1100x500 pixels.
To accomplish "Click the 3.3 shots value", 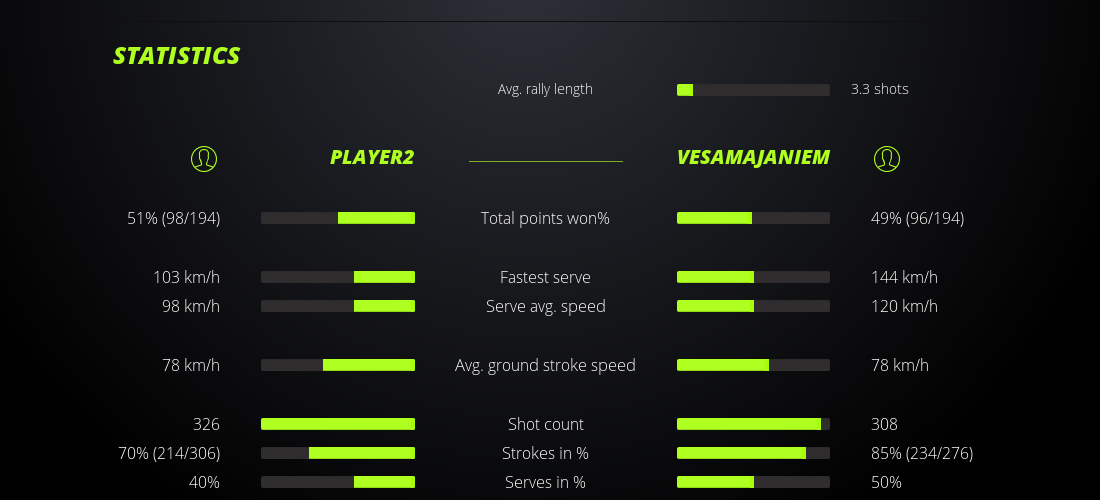I will coord(879,89).
